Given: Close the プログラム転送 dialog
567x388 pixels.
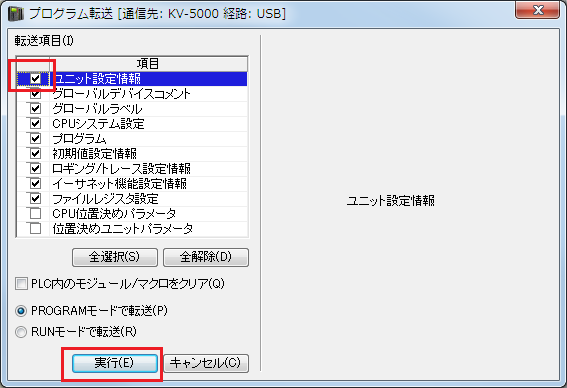Looking at the screenshot, I should (538, 10).
